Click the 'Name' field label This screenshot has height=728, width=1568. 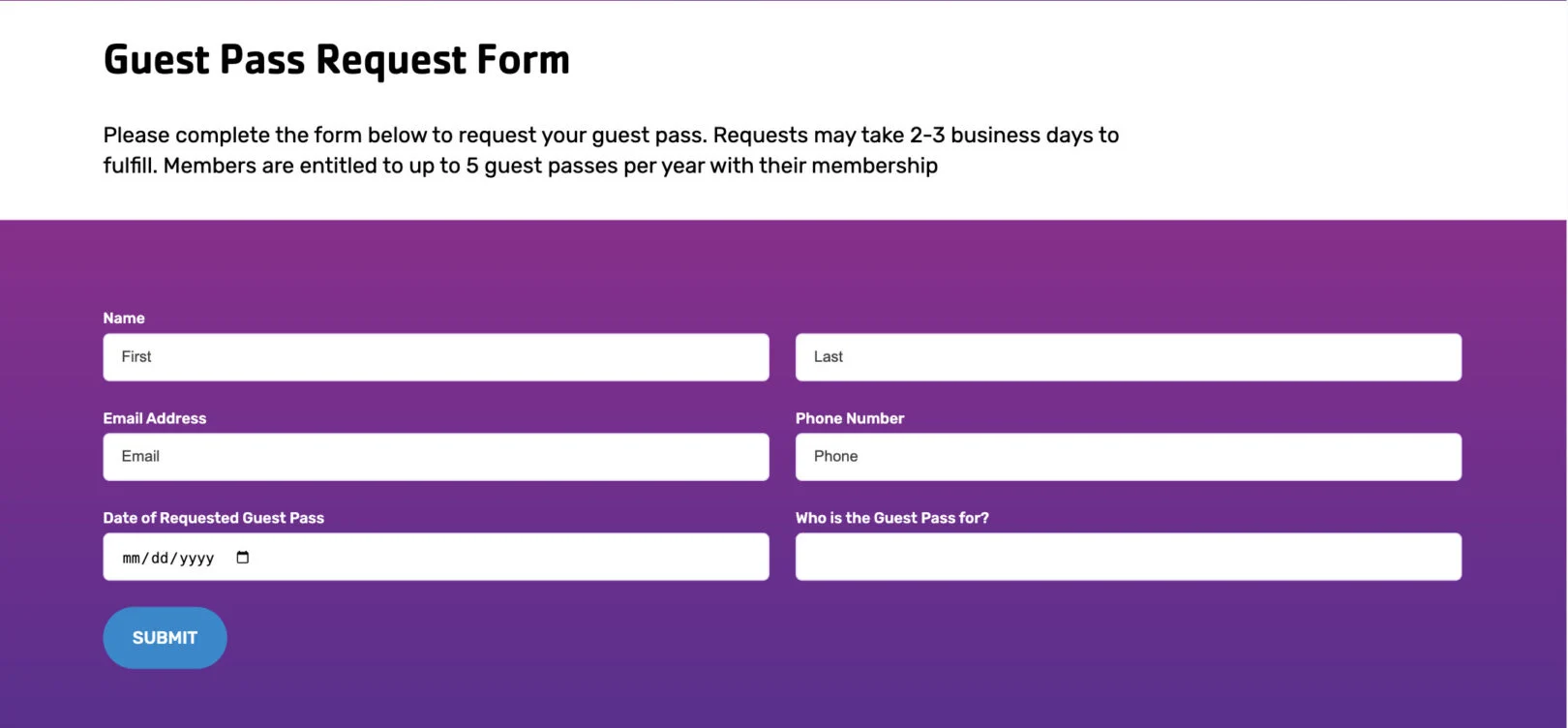click(124, 318)
